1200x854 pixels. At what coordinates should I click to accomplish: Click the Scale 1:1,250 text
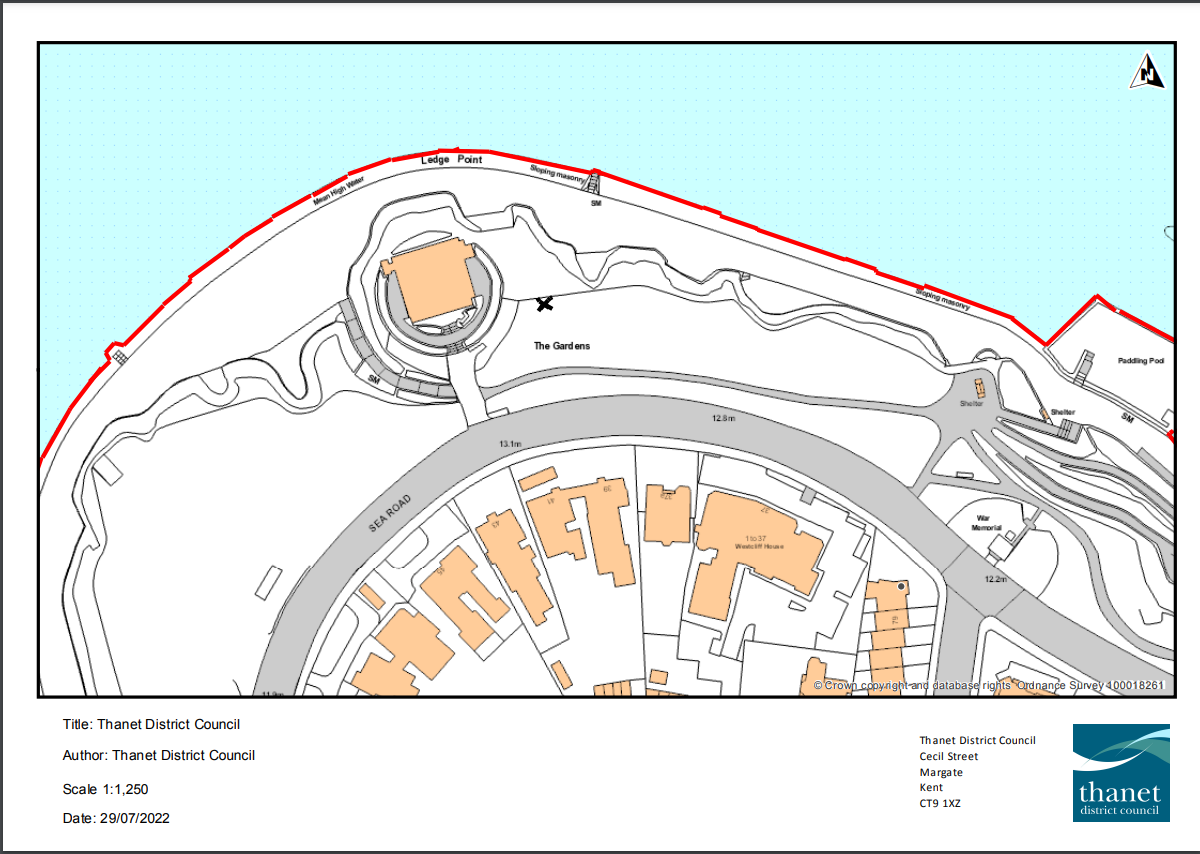click(x=105, y=789)
